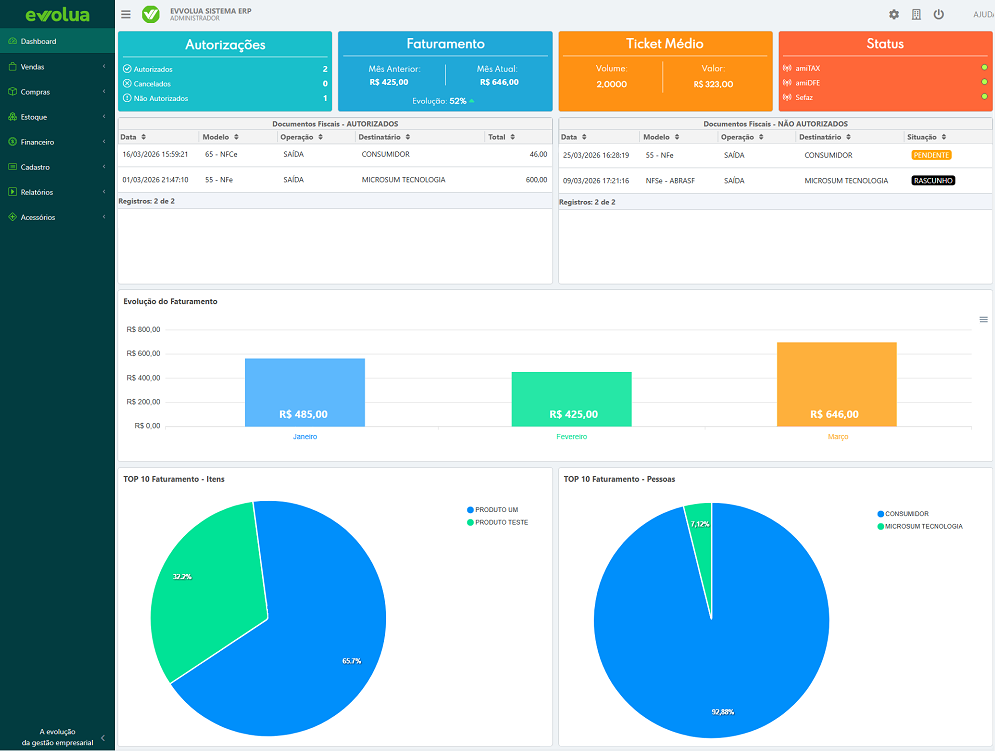This screenshot has height=751, width=995.
Task: Click the orange Março bar
Action: point(836,384)
